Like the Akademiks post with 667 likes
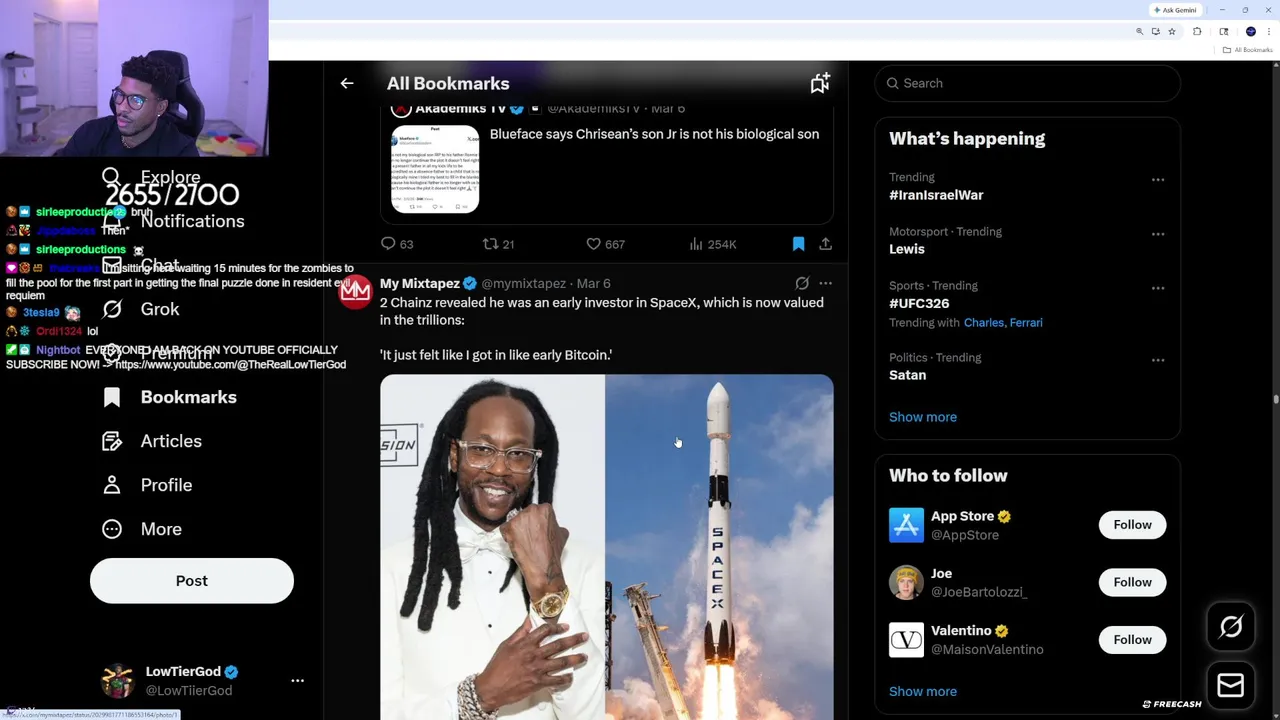 click(605, 244)
